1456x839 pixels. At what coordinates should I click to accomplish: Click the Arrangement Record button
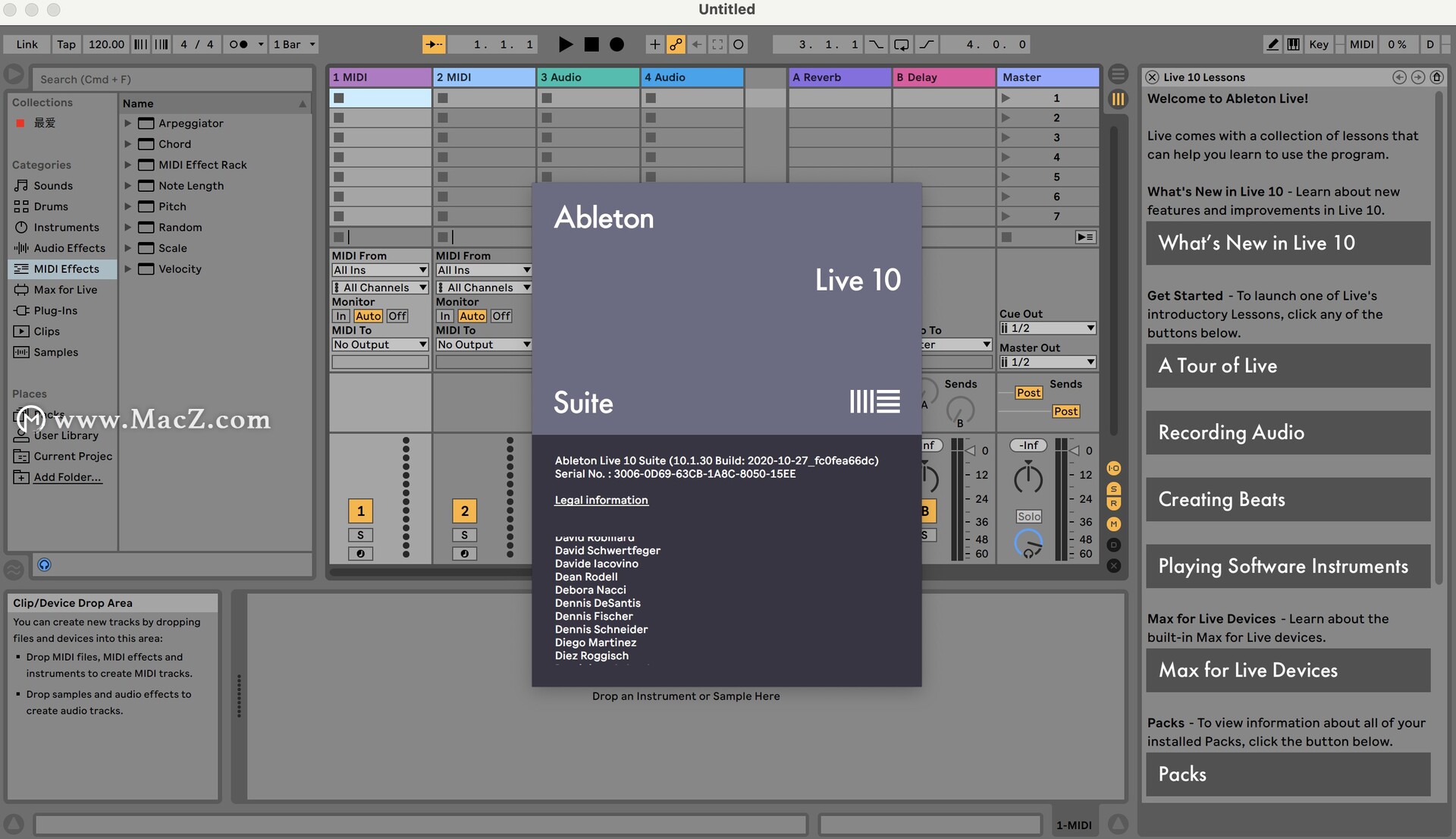click(x=617, y=44)
